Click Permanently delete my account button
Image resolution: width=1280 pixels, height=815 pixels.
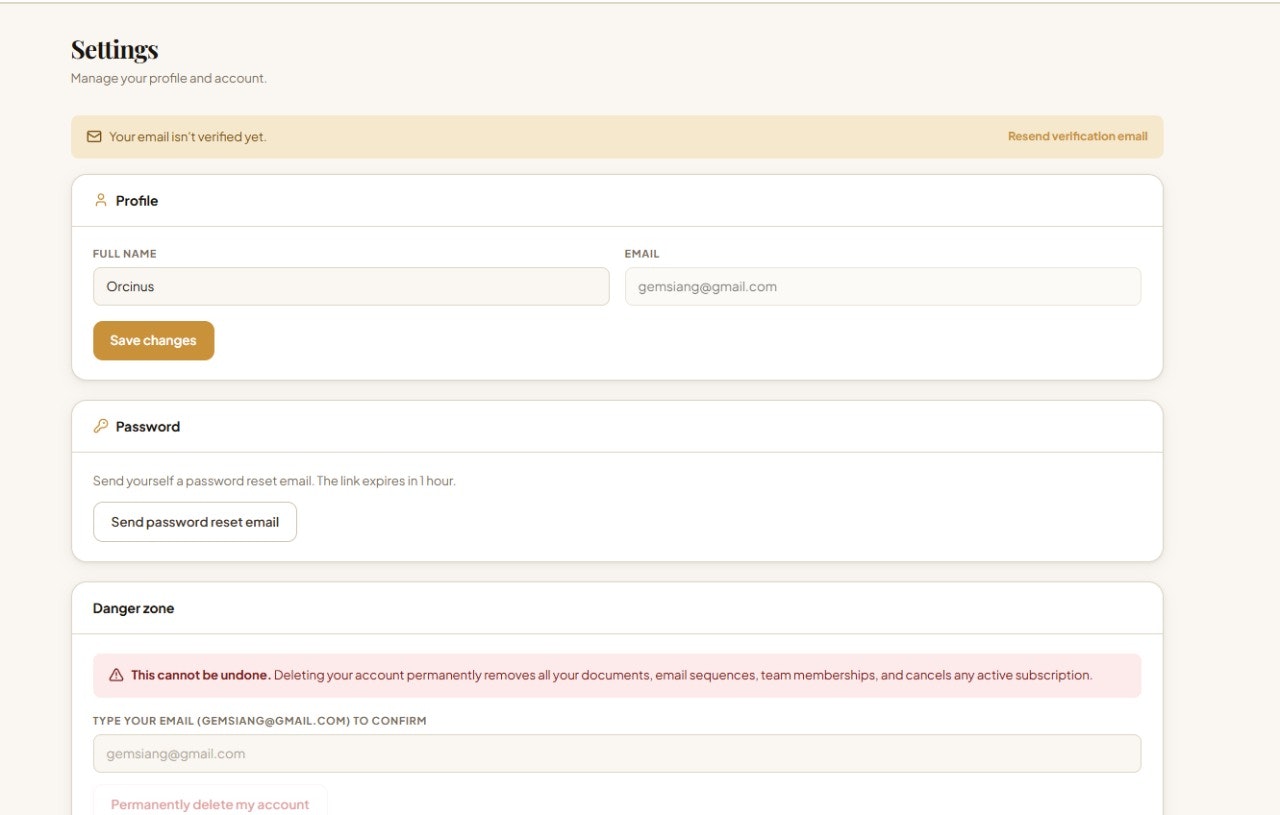pos(210,800)
